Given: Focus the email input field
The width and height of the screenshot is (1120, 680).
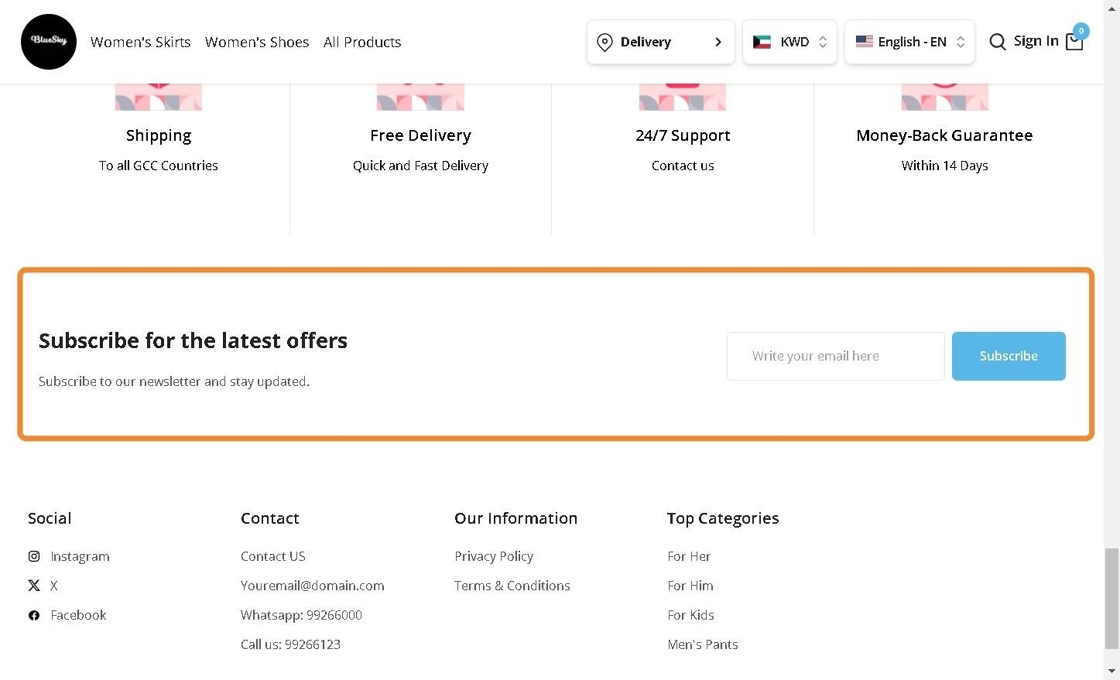Looking at the screenshot, I should point(835,356).
